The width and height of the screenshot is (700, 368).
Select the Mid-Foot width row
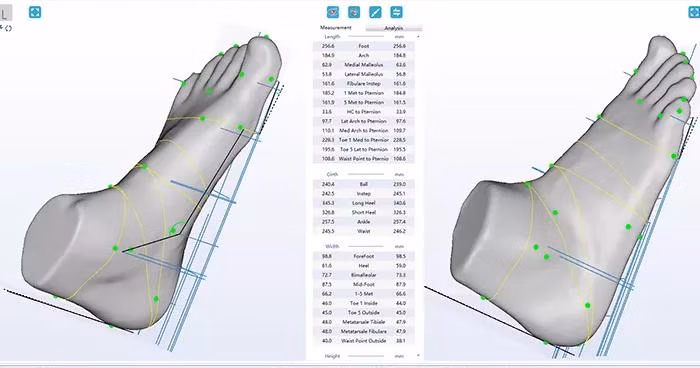click(x=363, y=284)
